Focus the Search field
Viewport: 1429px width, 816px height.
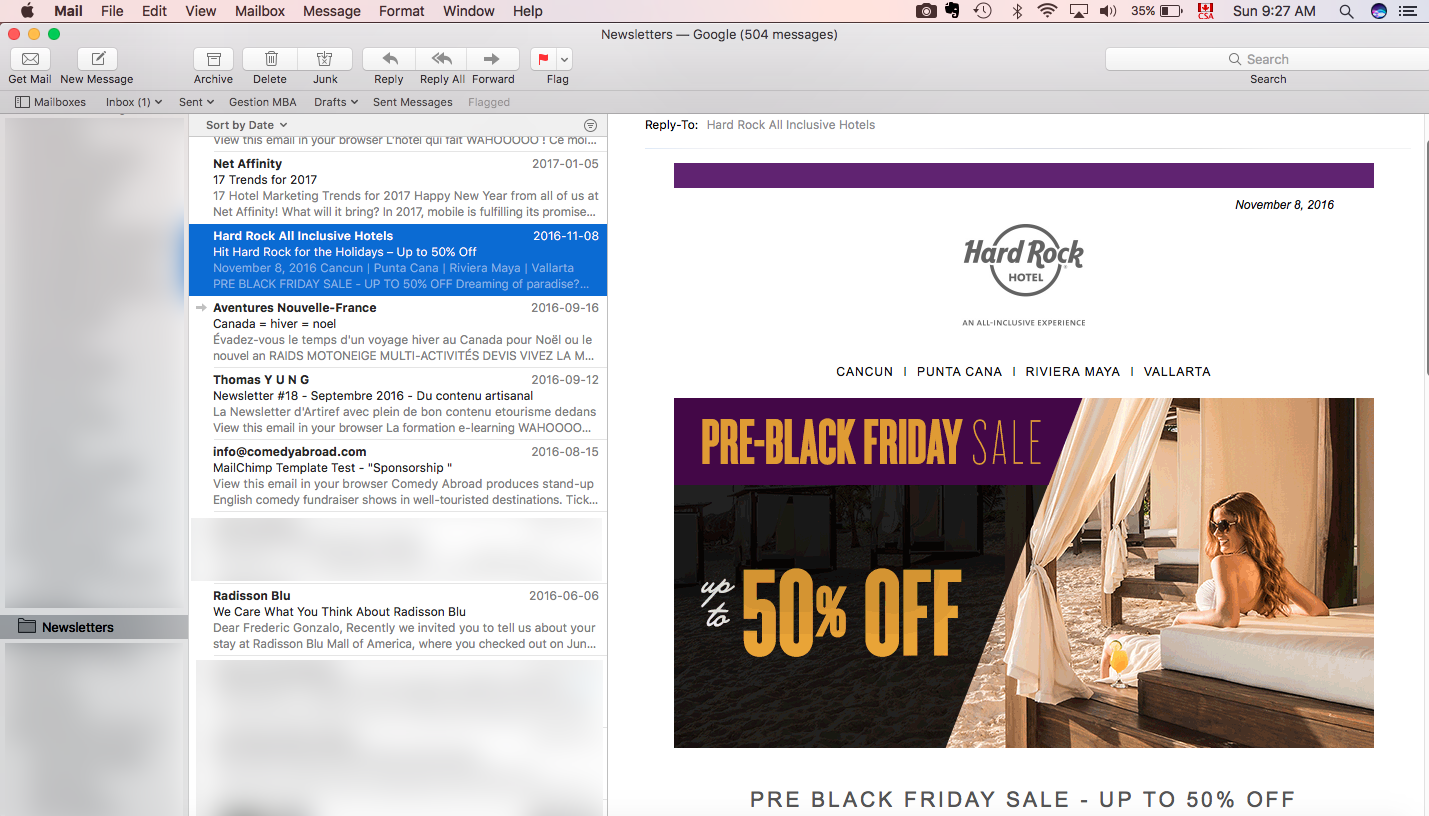pos(1267,59)
